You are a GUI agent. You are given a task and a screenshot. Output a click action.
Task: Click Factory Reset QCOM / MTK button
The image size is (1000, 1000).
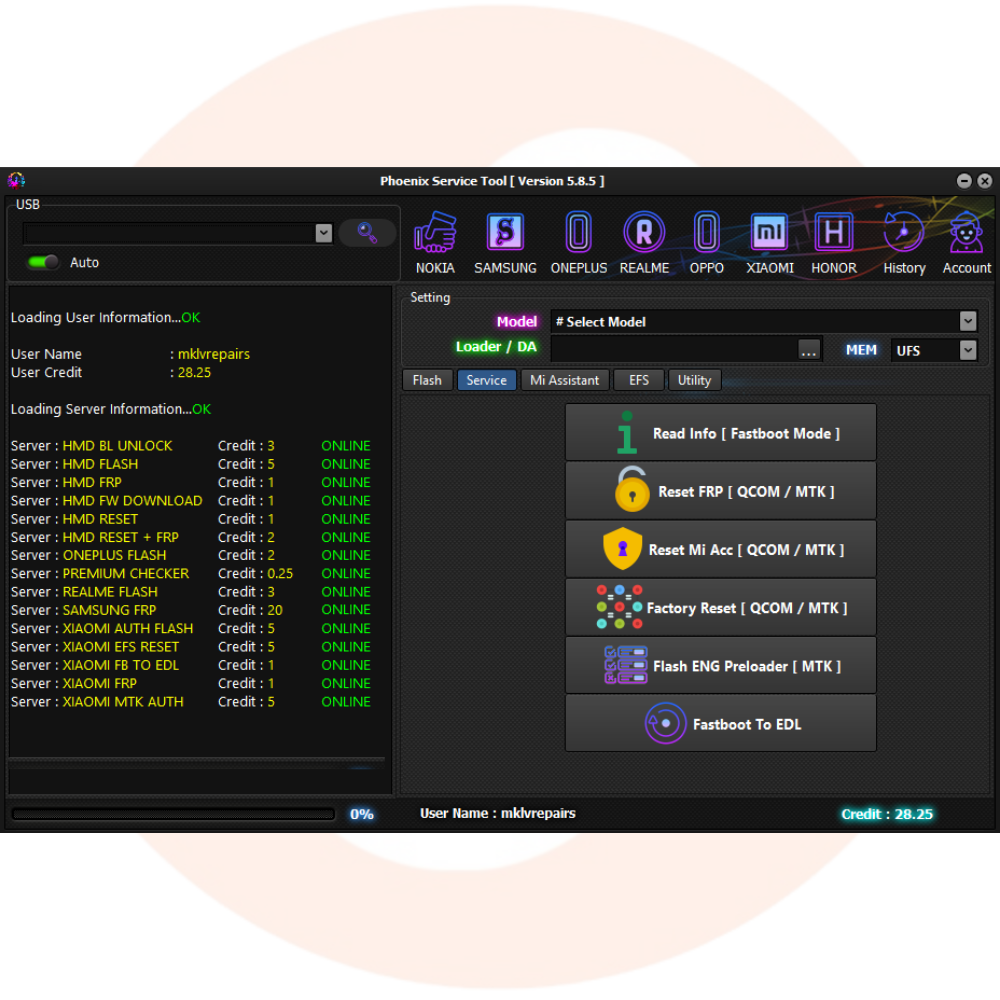[x=721, y=607]
